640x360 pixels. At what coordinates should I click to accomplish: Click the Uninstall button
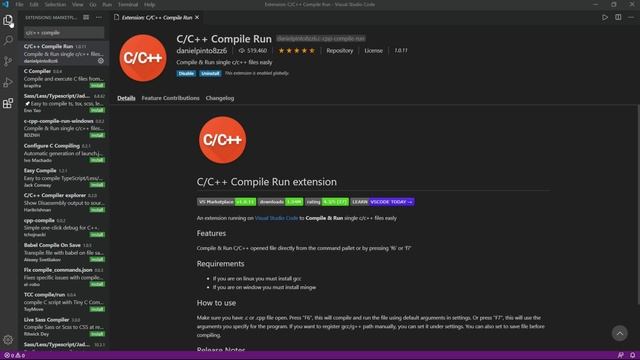coord(210,73)
